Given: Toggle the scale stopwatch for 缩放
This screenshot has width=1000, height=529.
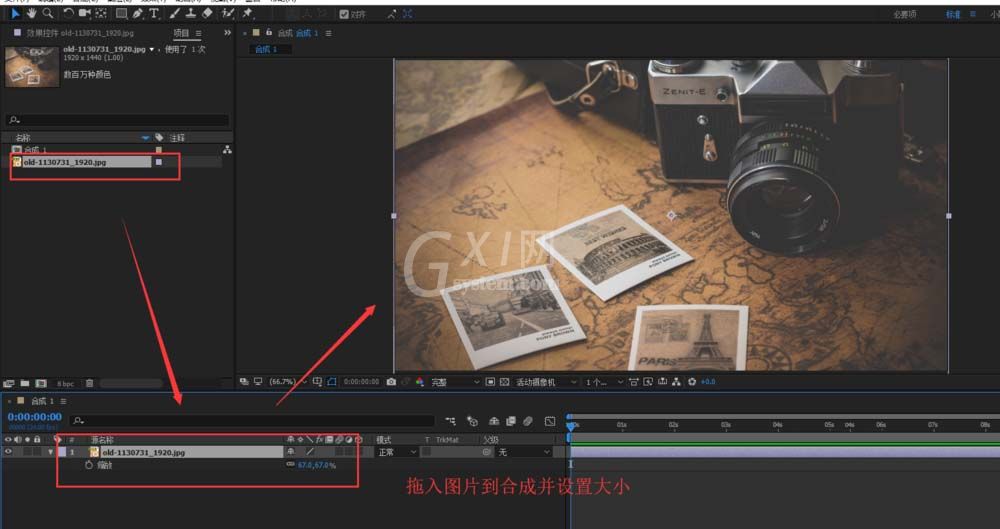Looking at the screenshot, I should tap(89, 465).
